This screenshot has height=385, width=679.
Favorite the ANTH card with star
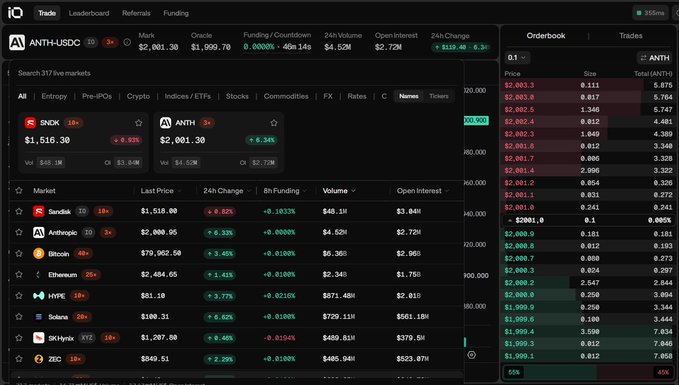(274, 123)
